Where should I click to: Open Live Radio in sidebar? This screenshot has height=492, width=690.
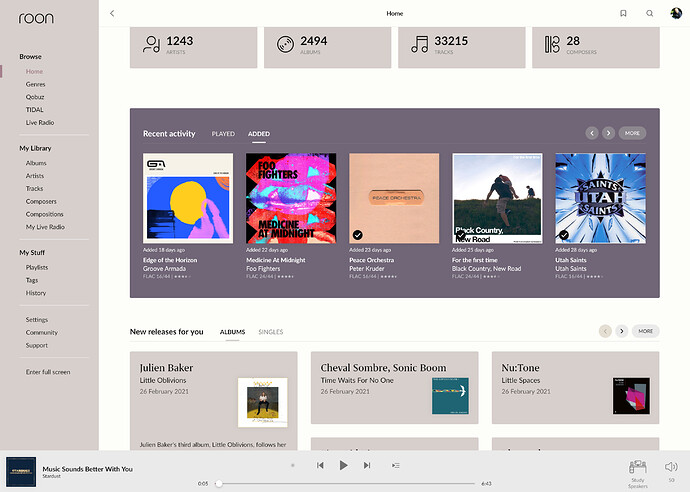[40, 122]
